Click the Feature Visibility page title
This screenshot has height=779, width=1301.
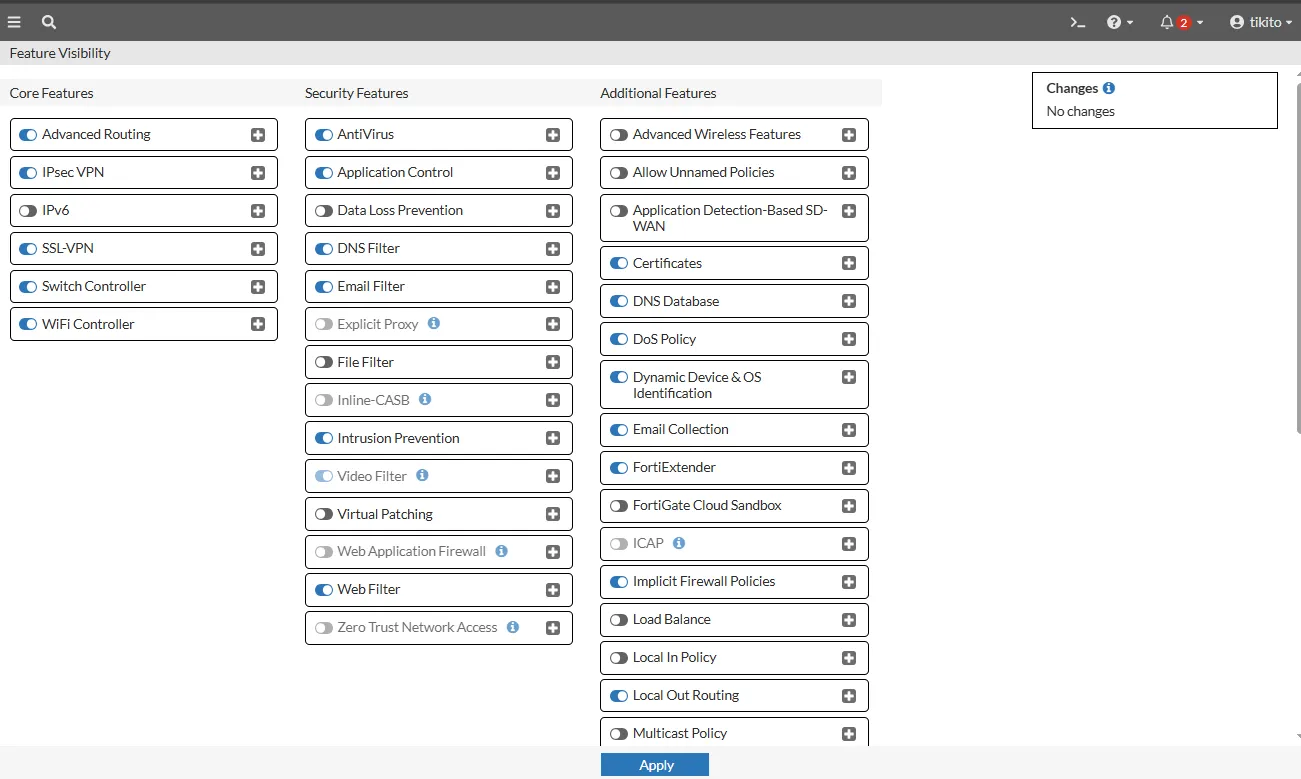pyautogui.click(x=60, y=53)
